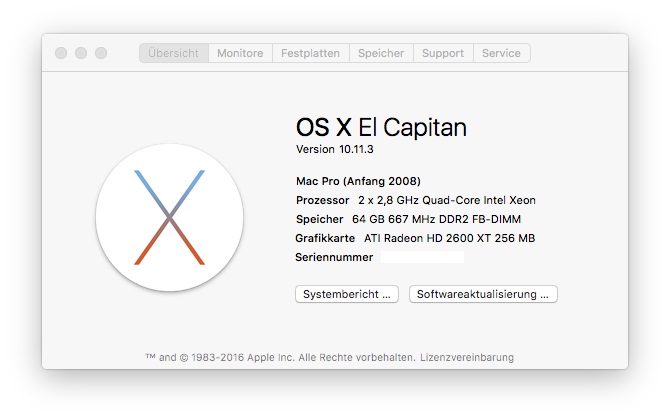Select the Festplatten tab

[x=310, y=53]
